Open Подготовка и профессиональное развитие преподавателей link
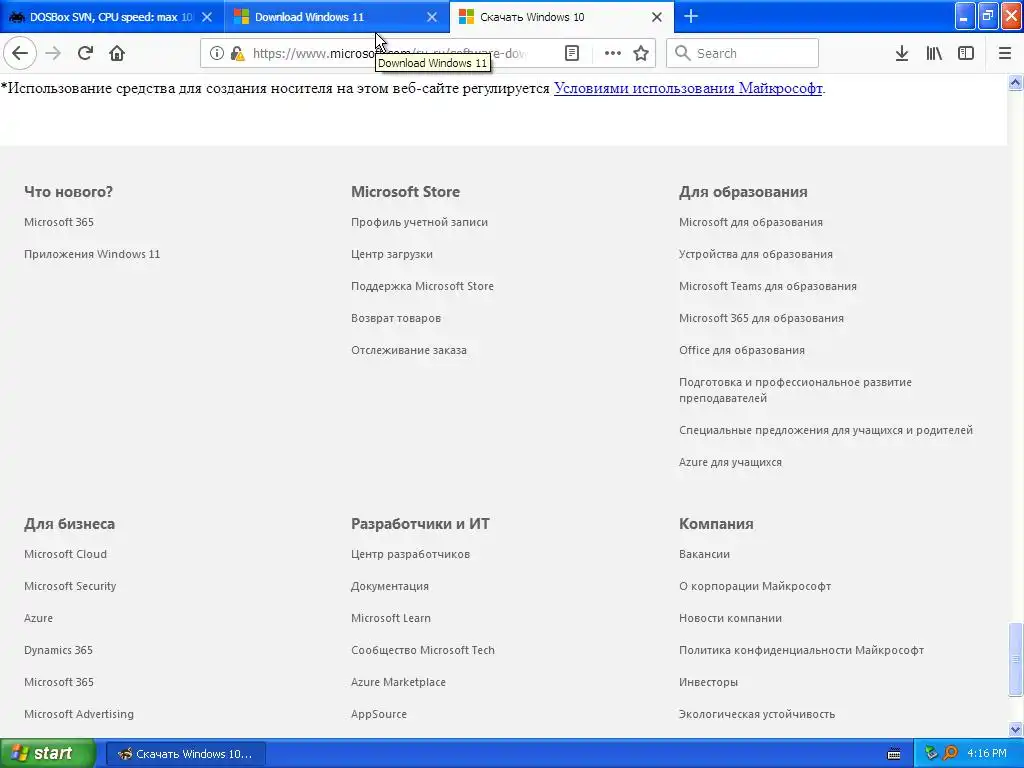Image resolution: width=1024 pixels, height=768 pixels. (795, 390)
